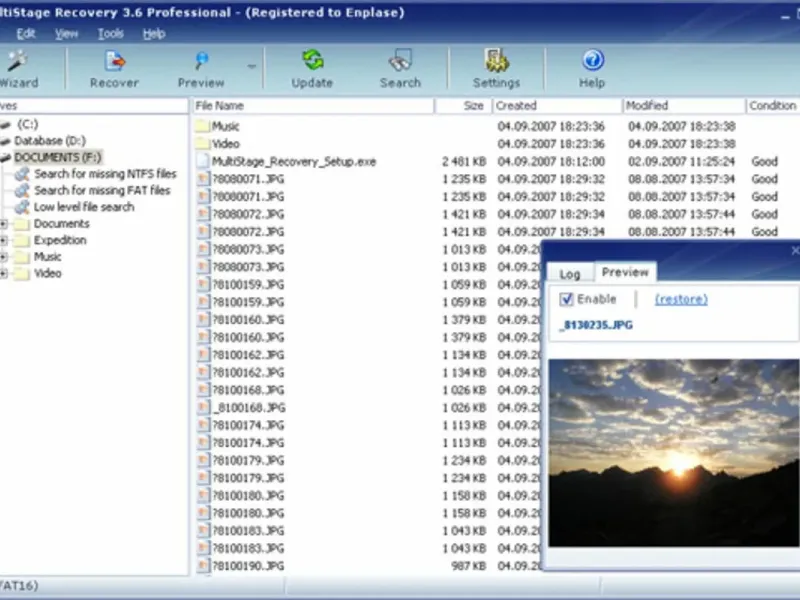Image resolution: width=800 pixels, height=600 pixels.
Task: Choose Low level file search
Action: pyautogui.click(x=84, y=207)
